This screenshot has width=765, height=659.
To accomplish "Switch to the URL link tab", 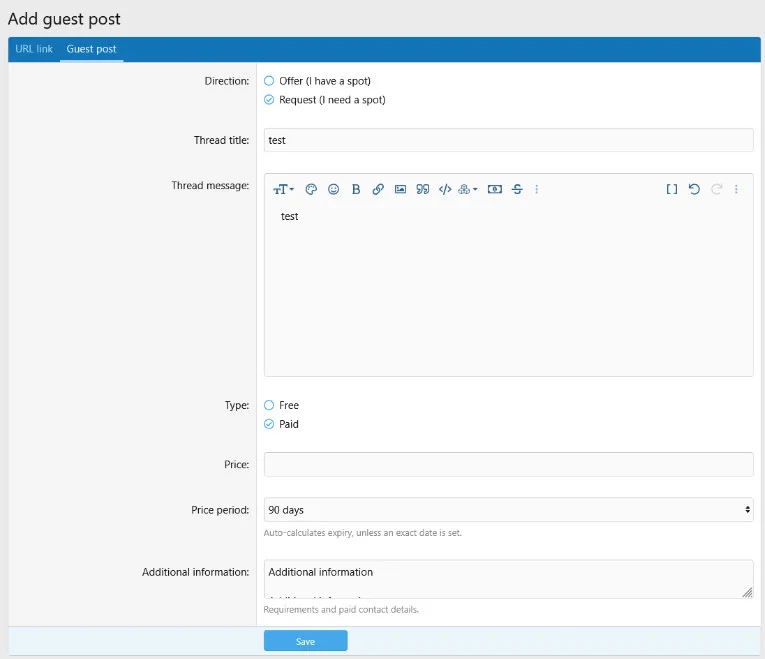I will pyautogui.click(x=34, y=49).
